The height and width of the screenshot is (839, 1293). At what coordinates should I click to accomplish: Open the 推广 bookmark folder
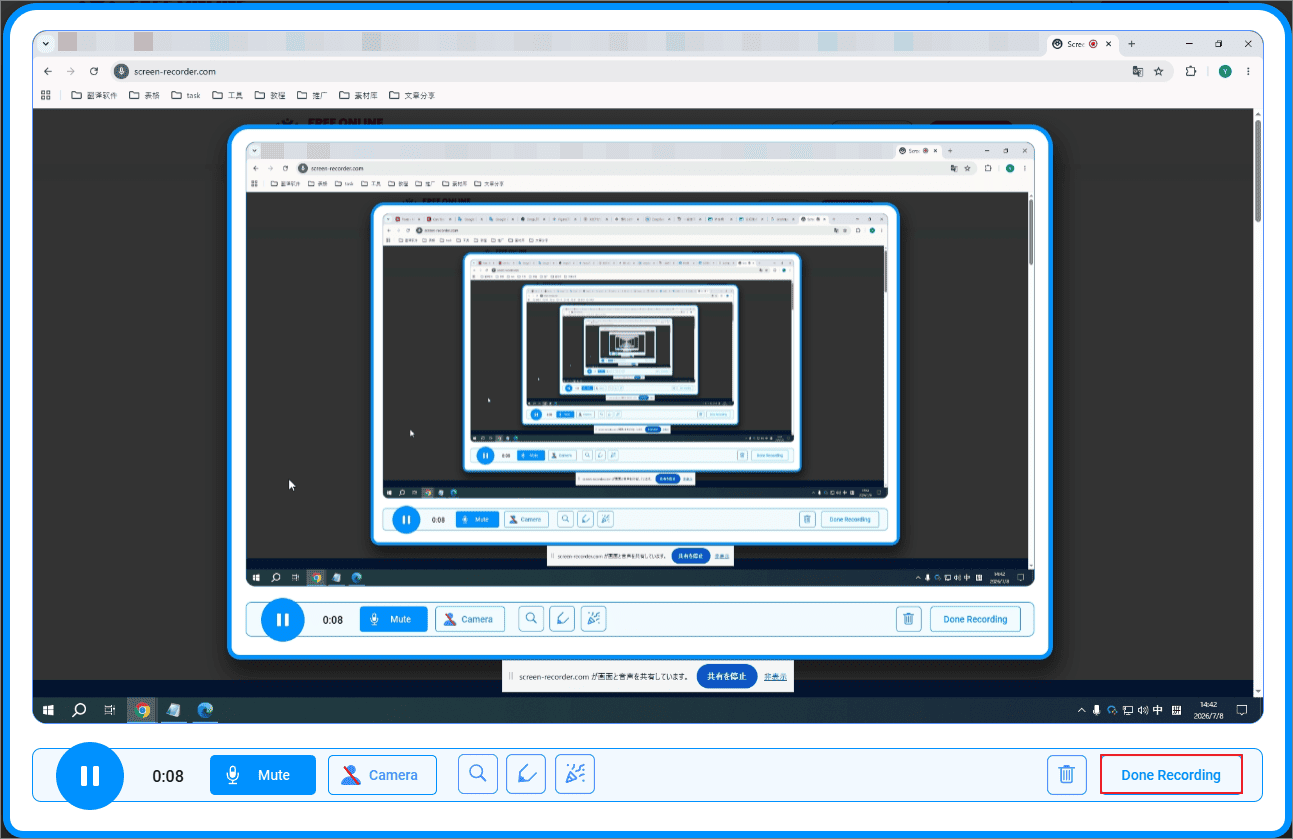[x=312, y=95]
